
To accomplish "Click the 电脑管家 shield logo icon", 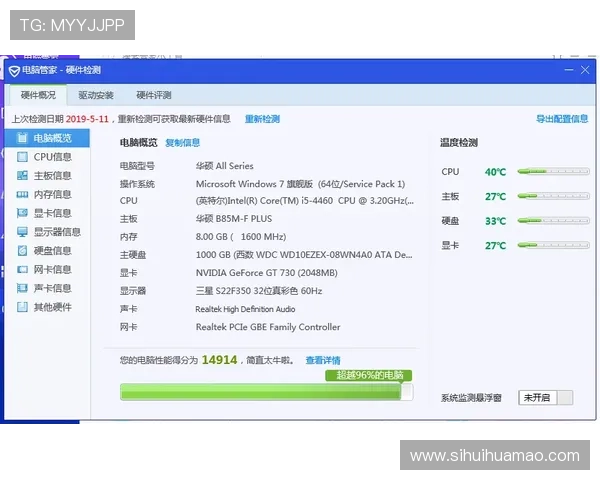I will point(14,71).
